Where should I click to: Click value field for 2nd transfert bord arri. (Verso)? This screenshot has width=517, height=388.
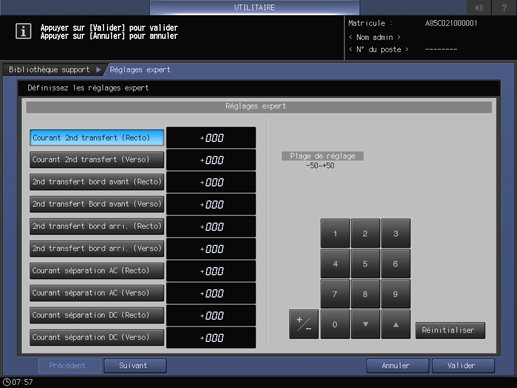coord(211,249)
